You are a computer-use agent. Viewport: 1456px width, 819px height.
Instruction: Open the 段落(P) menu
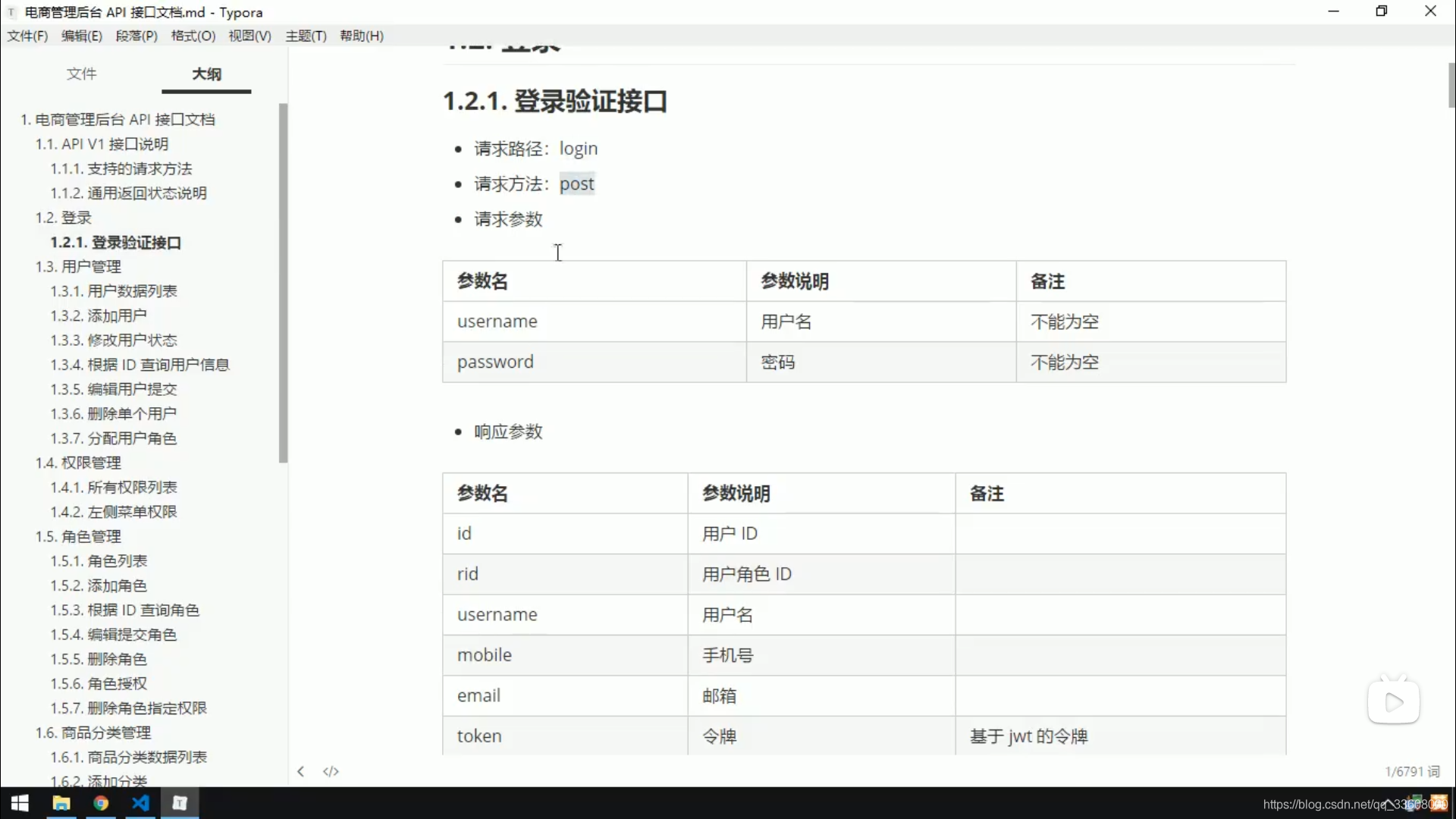pos(136,36)
